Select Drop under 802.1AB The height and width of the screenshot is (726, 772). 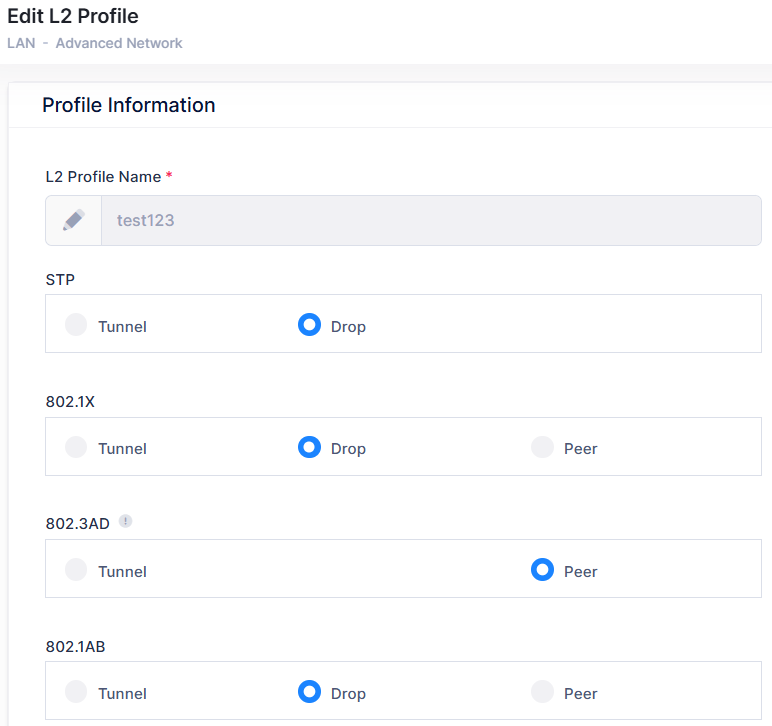(310, 692)
